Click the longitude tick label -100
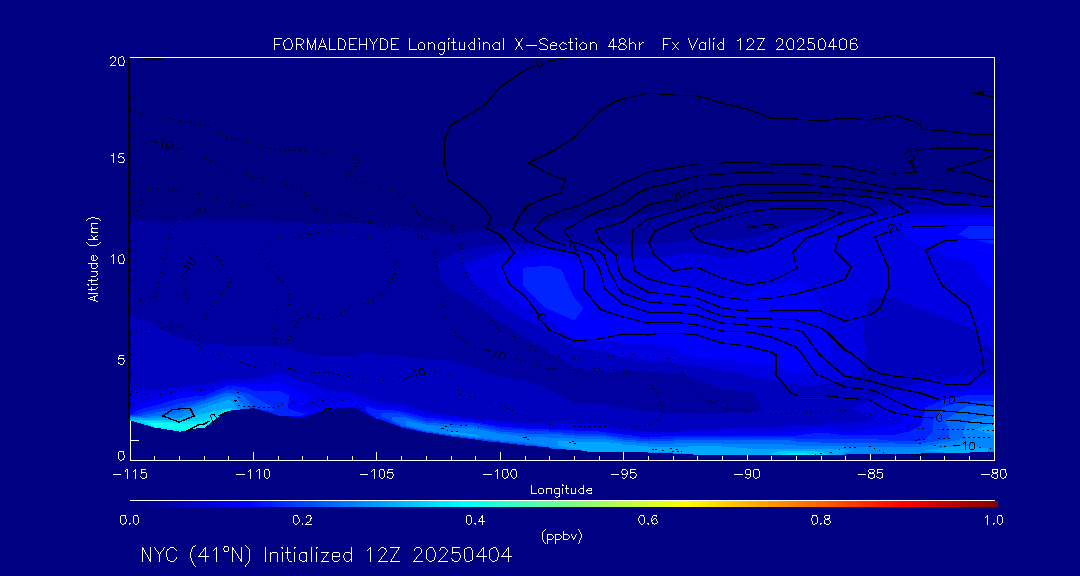Screen dimensions: 1080x576 tap(499, 475)
